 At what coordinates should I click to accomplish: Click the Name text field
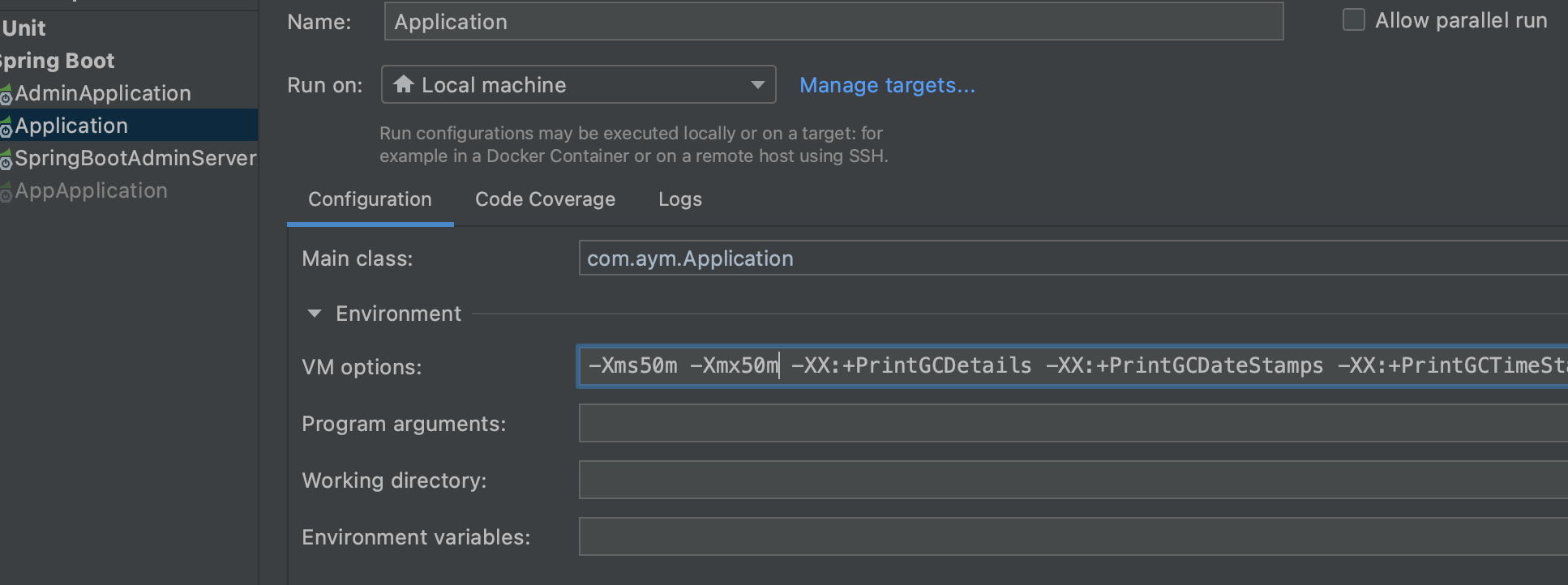coord(833,22)
